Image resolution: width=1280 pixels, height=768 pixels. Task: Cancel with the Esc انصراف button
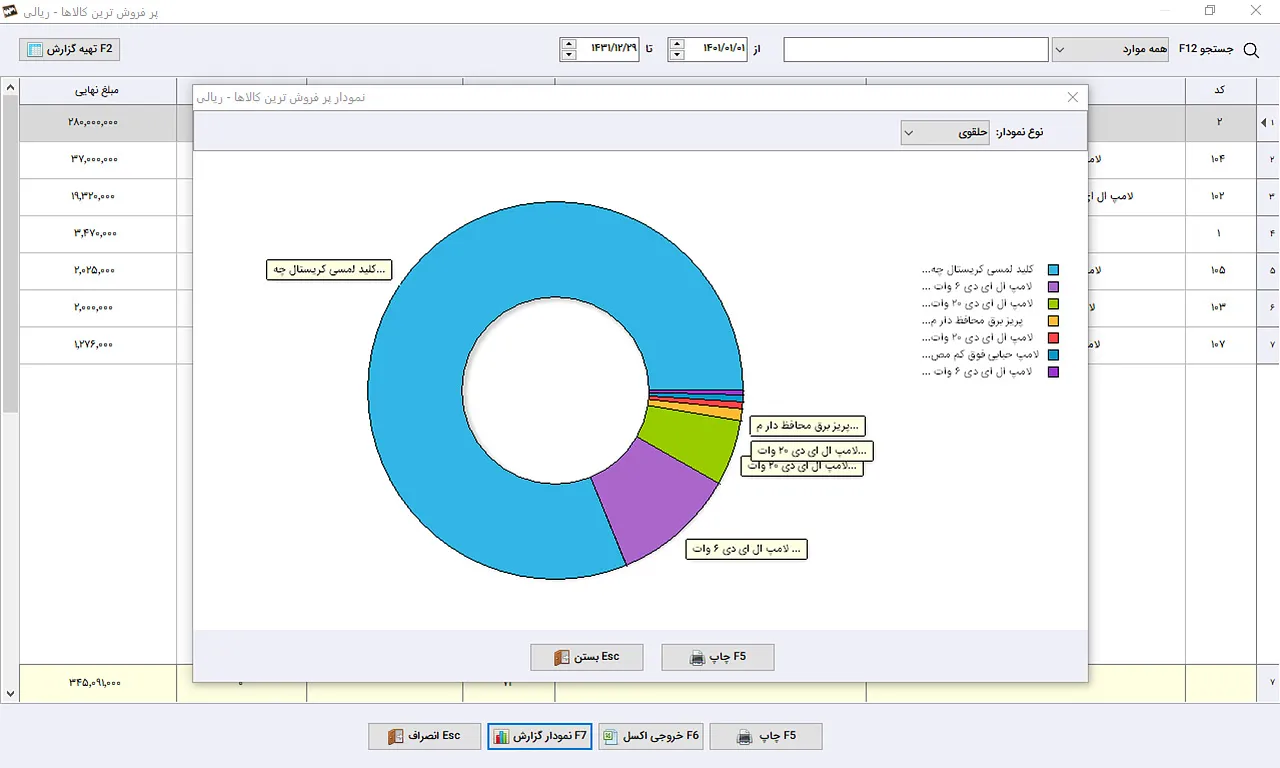424,736
